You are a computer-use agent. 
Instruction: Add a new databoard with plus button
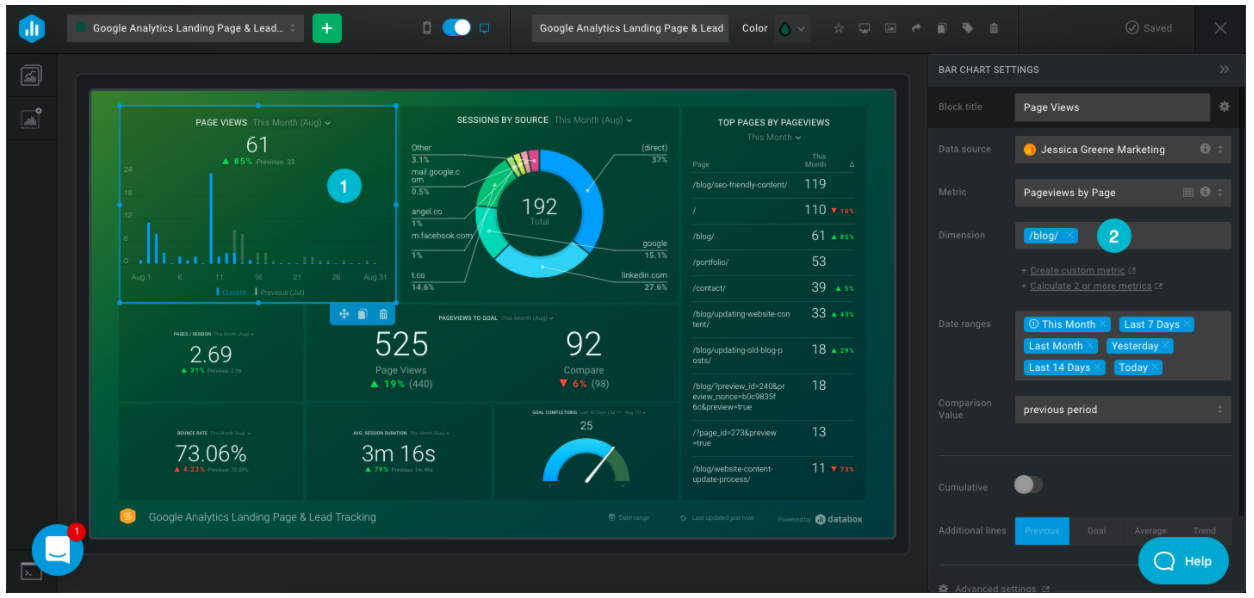(x=327, y=28)
